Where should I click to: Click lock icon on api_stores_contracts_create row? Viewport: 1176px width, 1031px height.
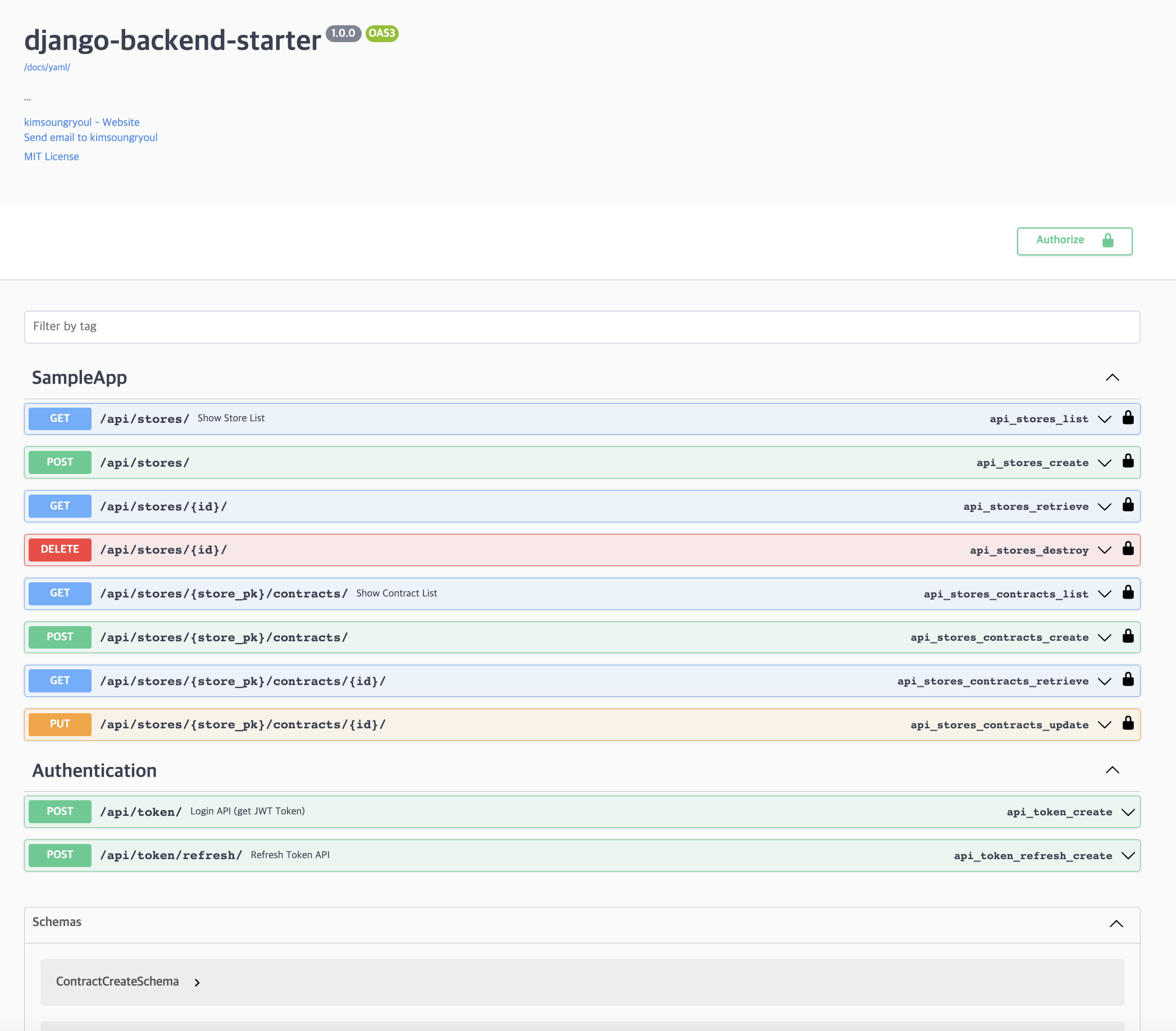point(1128,637)
